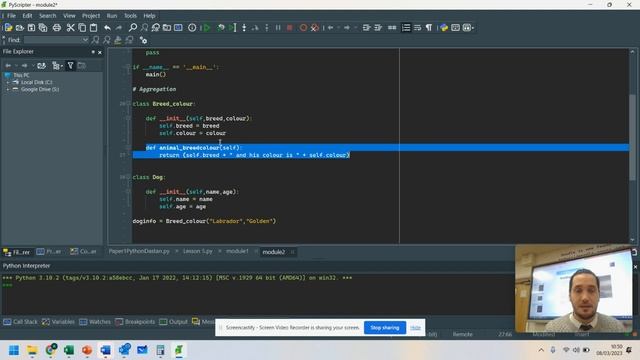Click the Debug icon beside Run
The height and width of the screenshot is (360, 640).
[221, 28]
